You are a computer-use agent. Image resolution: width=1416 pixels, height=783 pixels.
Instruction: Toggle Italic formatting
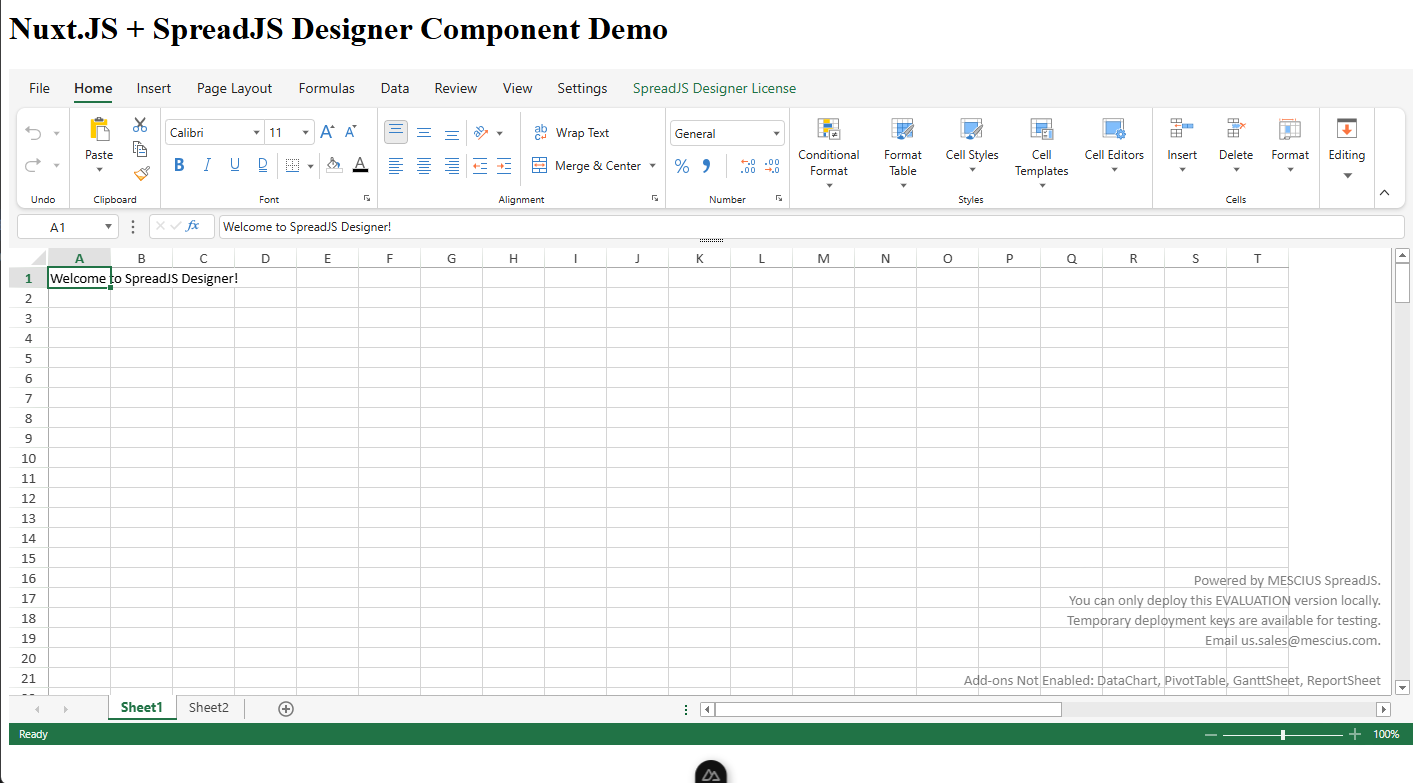207,165
